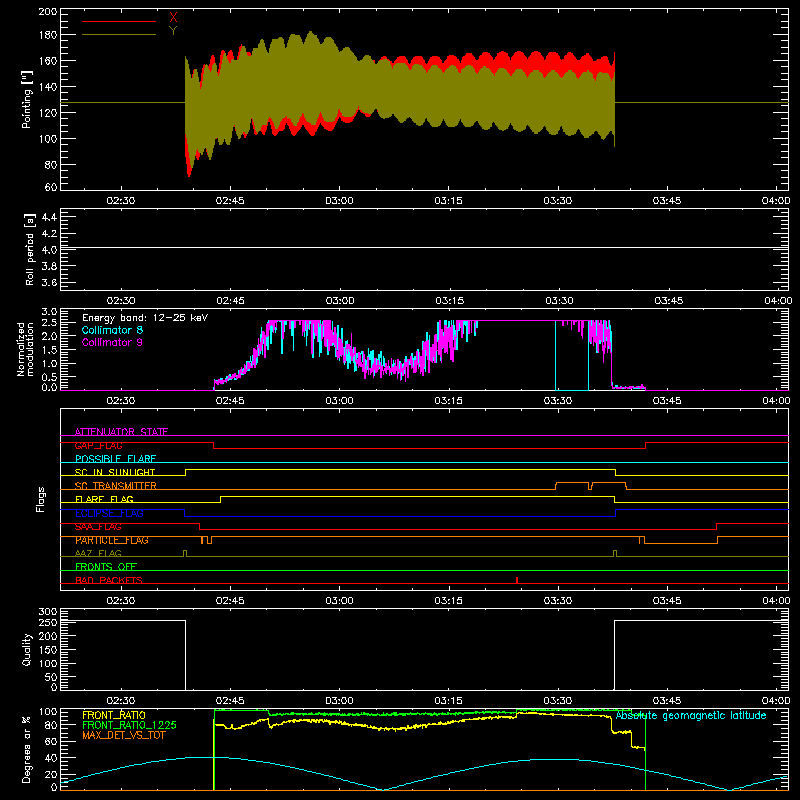
Task: Select the 'Energy band: 12-25 keV' text
Action: [145, 318]
